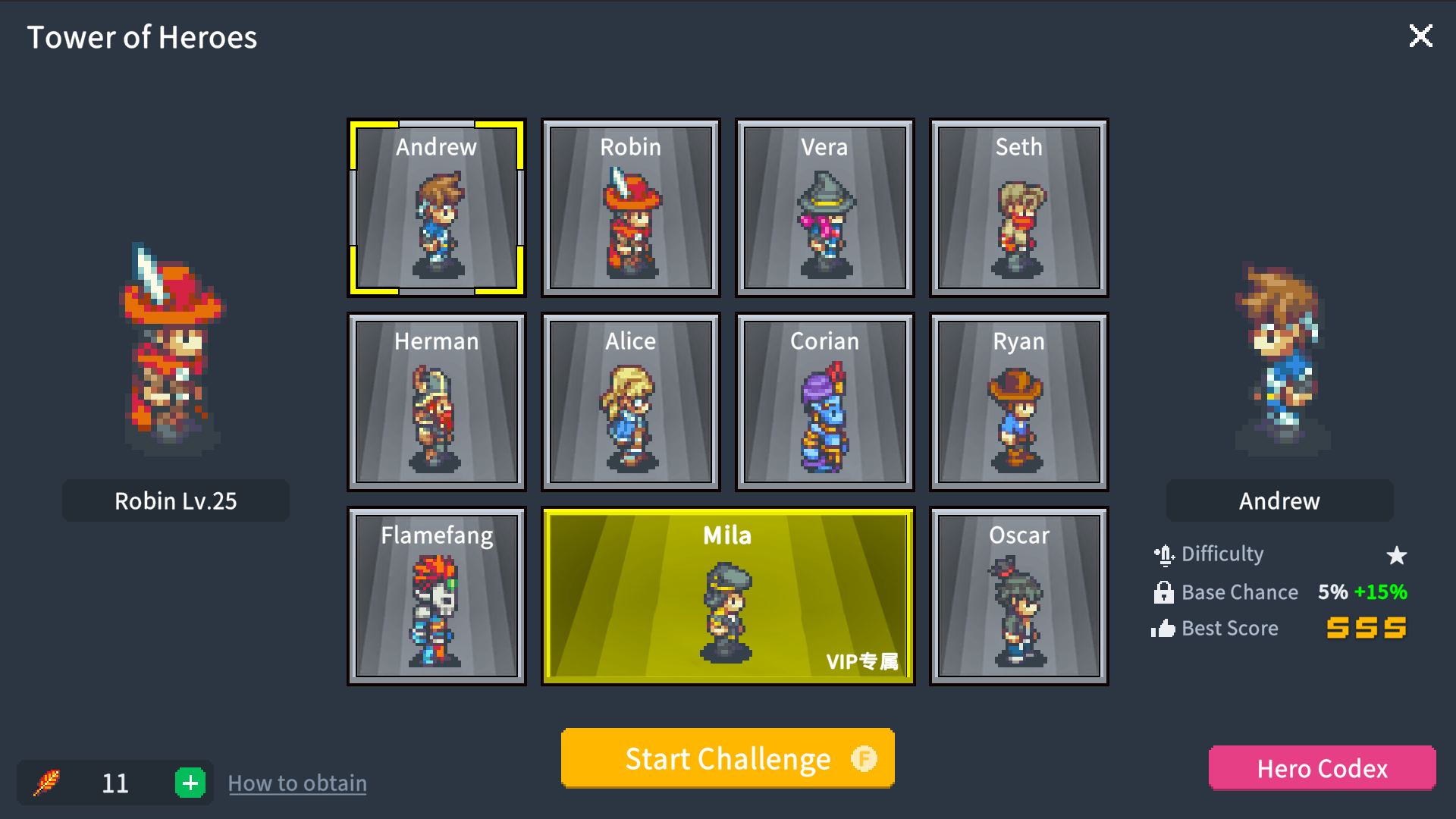Viewport: 1456px width, 819px height.
Task: Choose the Oscar hero tile
Action: pos(1019,596)
